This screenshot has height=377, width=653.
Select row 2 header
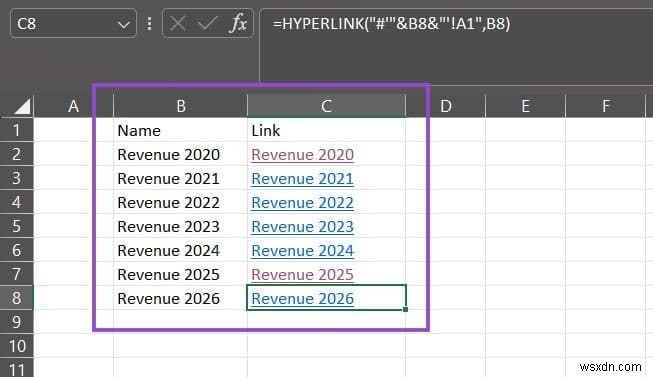(16, 154)
